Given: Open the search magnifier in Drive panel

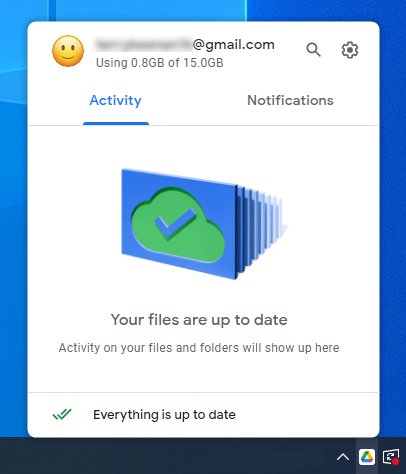Looking at the screenshot, I should point(313,50).
